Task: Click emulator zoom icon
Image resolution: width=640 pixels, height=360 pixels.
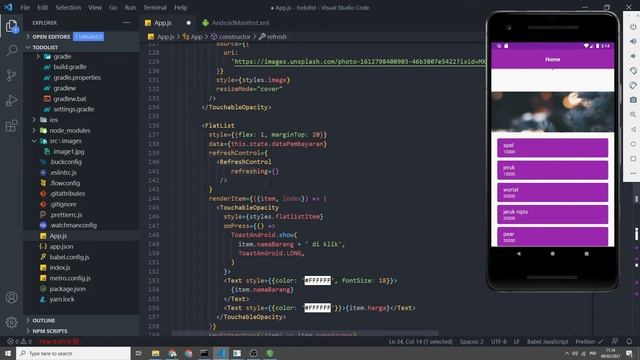Action: click(633, 115)
